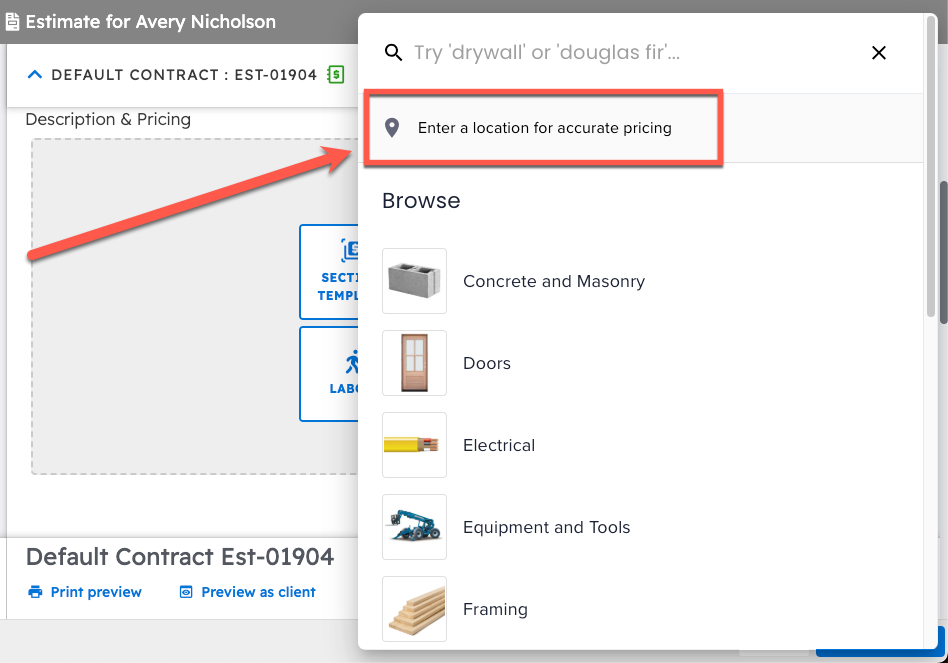948x663 pixels.
Task: Click the location pin icon
Action: click(392, 128)
